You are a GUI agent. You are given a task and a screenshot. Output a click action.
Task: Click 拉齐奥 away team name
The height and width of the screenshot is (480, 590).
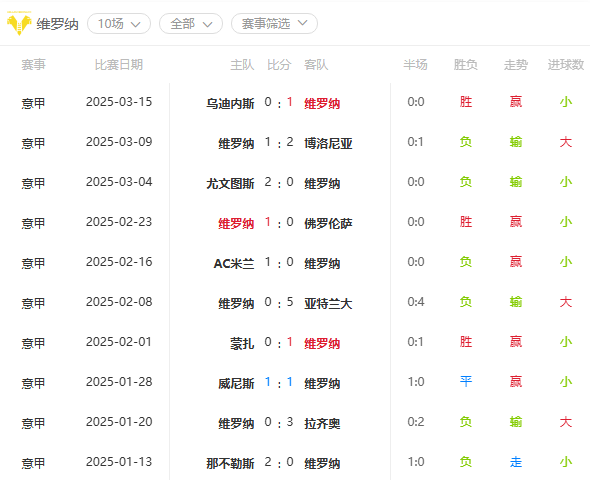(x=322, y=423)
